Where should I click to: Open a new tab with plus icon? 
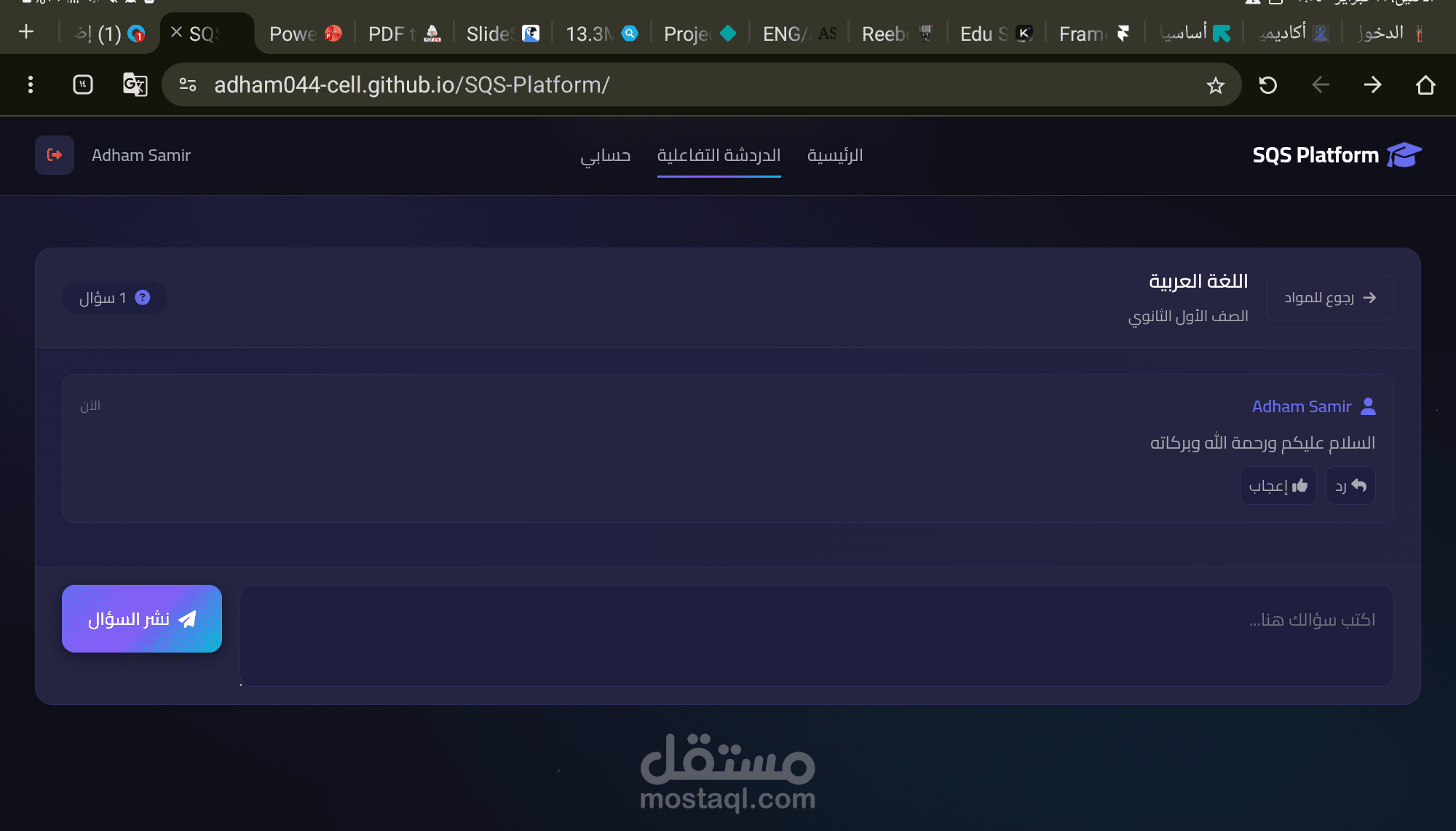coord(26,32)
